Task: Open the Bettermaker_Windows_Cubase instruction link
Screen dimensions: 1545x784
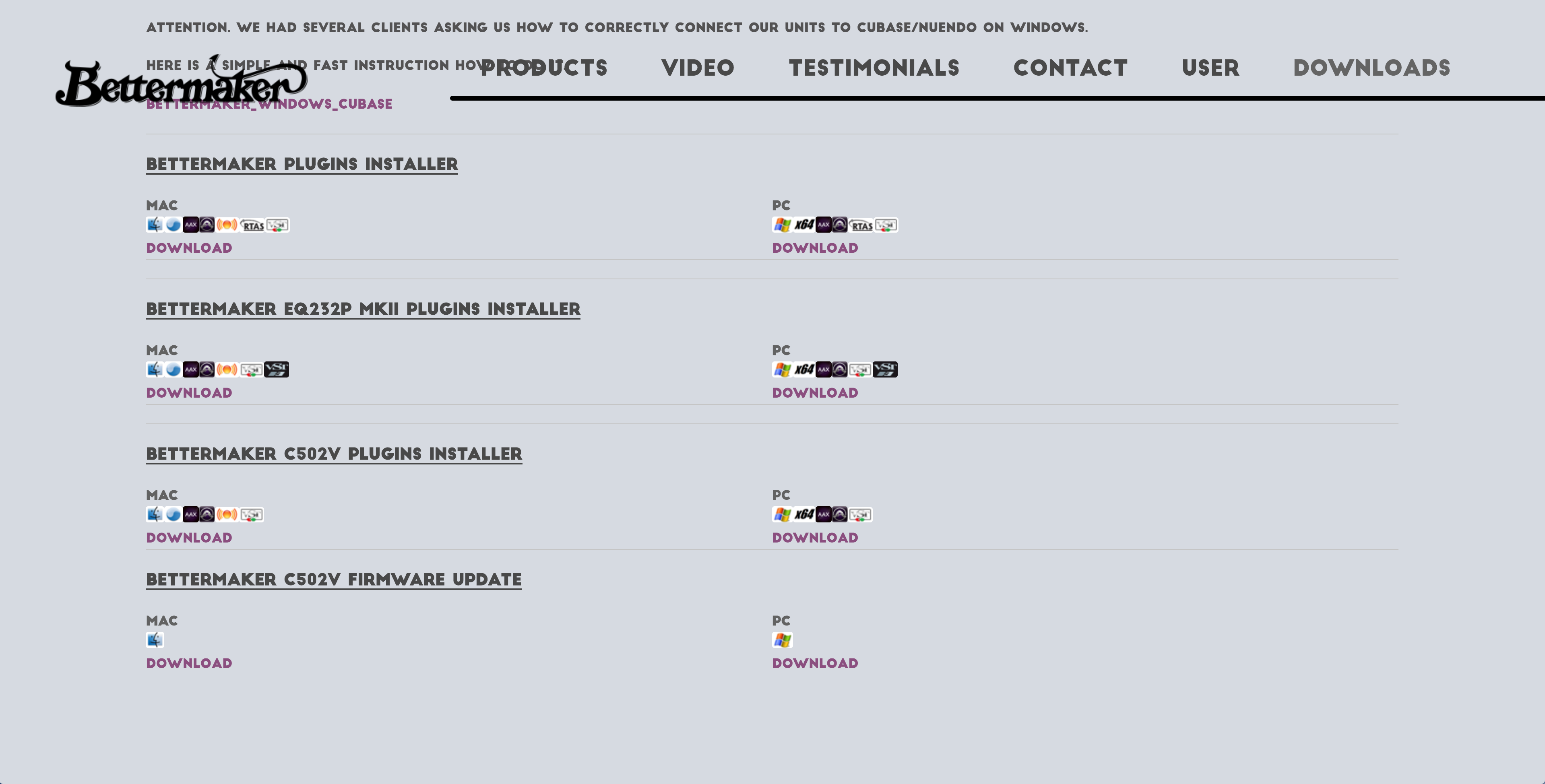Action: (x=269, y=104)
